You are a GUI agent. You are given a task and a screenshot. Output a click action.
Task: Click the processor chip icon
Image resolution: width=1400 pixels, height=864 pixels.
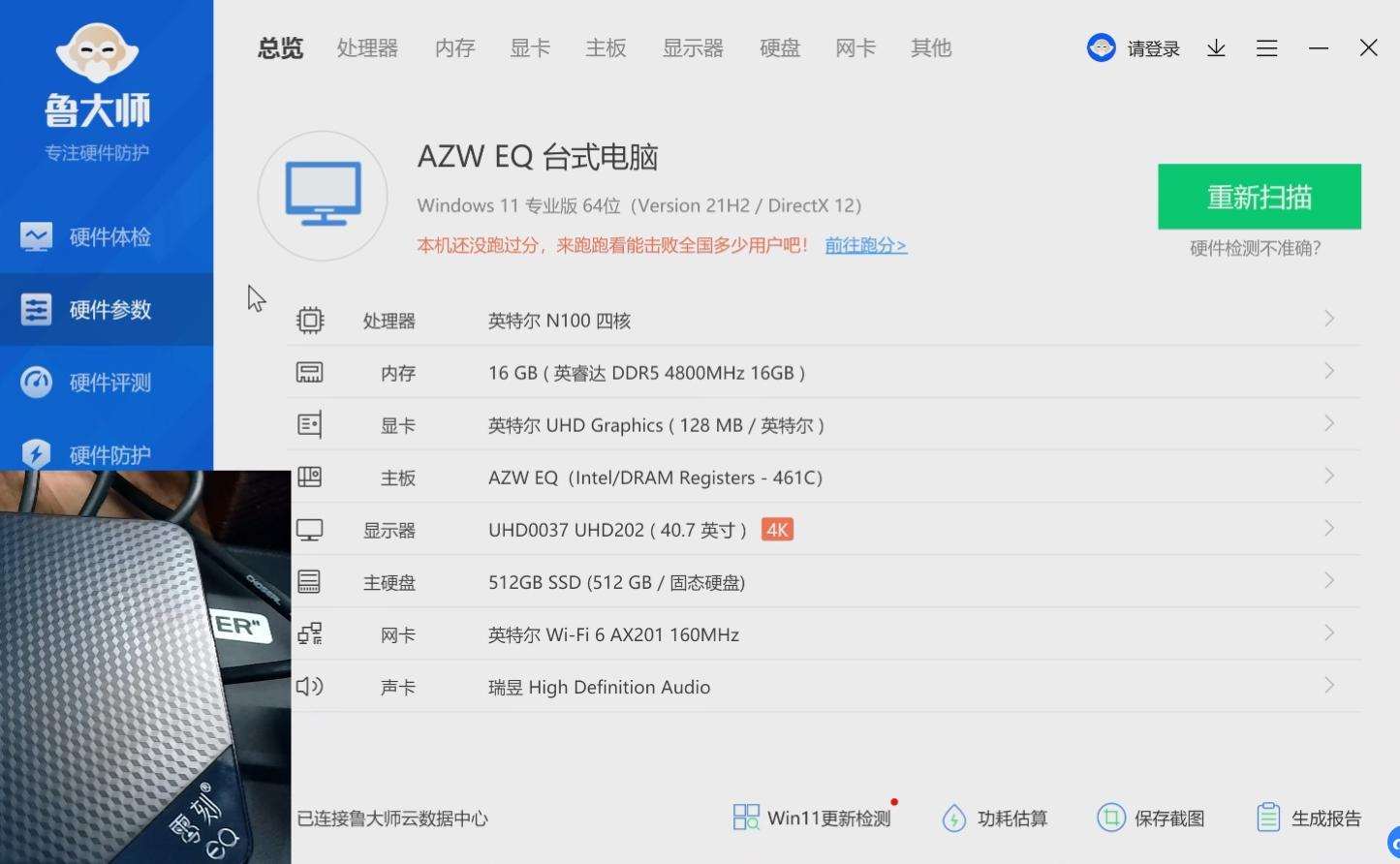tap(310, 320)
